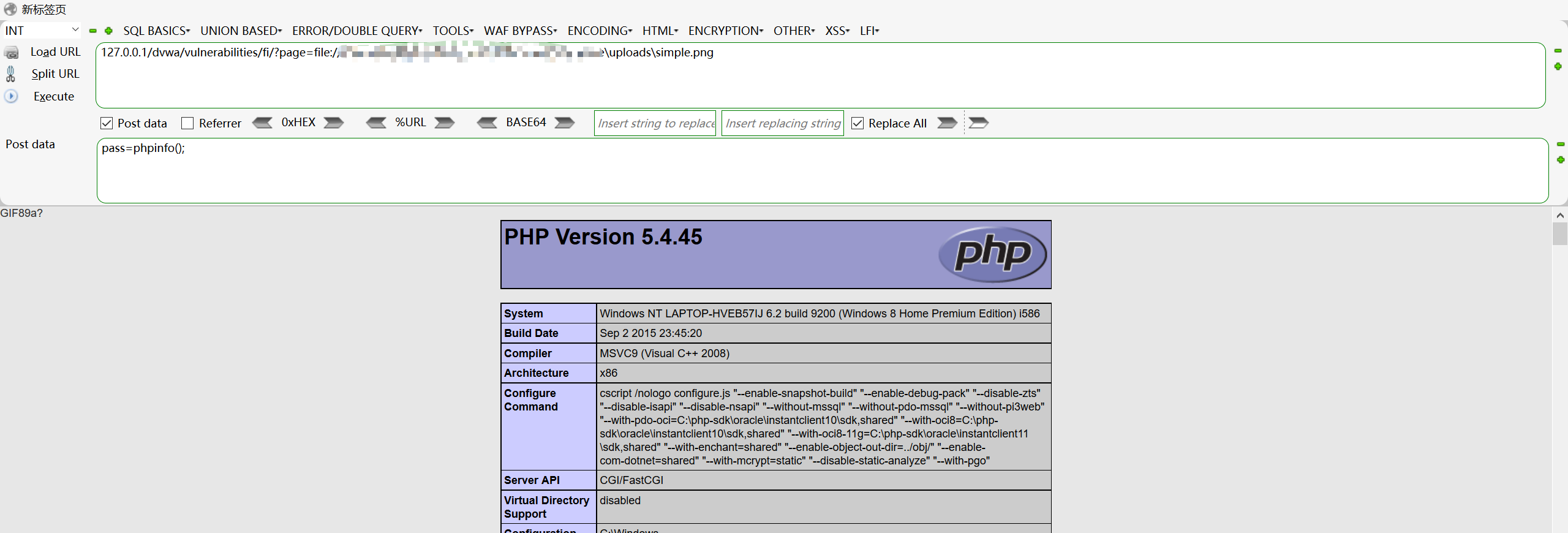This screenshot has height=533, width=1568.
Task: Click the outlined arrow at end of toolbar
Action: [978, 123]
